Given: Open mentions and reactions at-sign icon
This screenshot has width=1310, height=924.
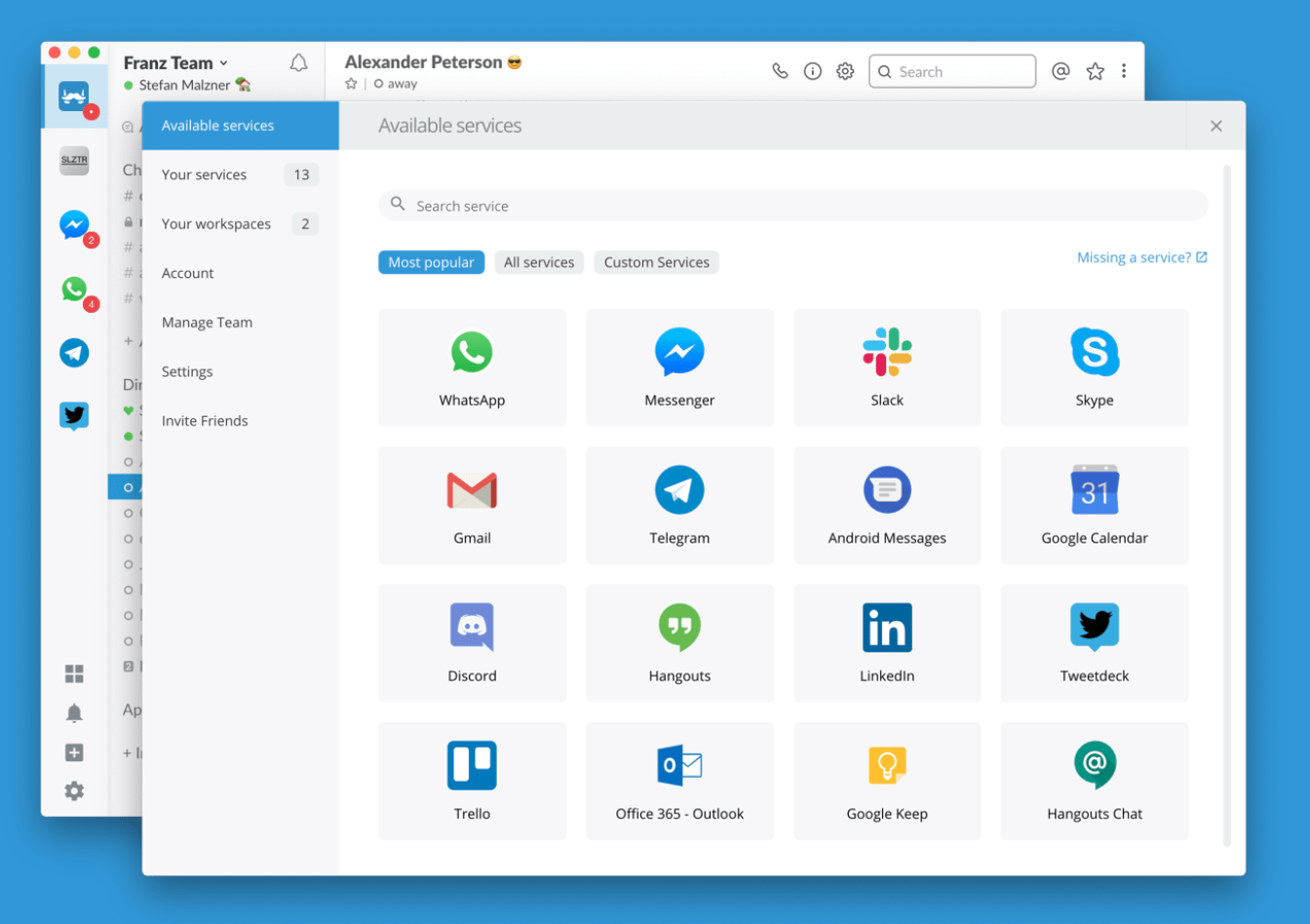Looking at the screenshot, I should tap(1060, 71).
